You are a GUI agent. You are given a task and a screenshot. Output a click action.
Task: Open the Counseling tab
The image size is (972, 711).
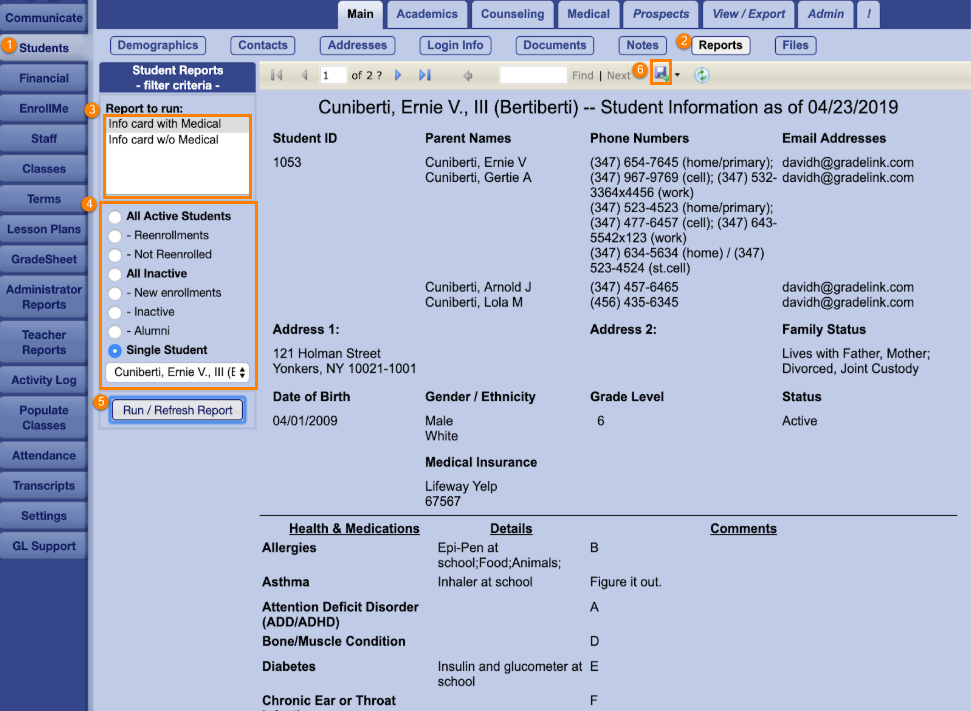click(x=513, y=14)
